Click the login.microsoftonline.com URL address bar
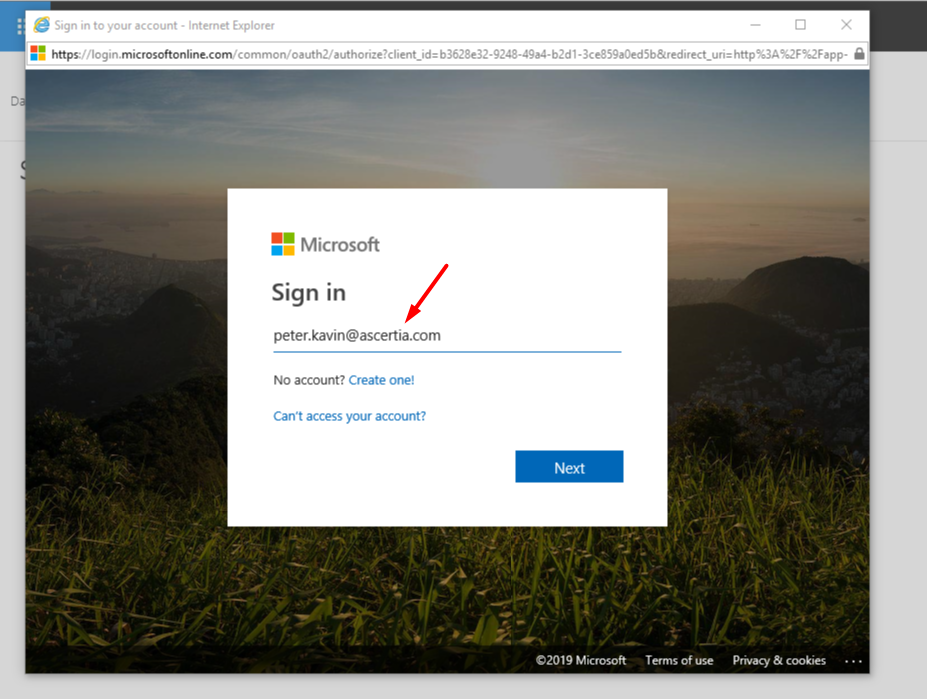The height and width of the screenshot is (699, 927). [x=450, y=54]
